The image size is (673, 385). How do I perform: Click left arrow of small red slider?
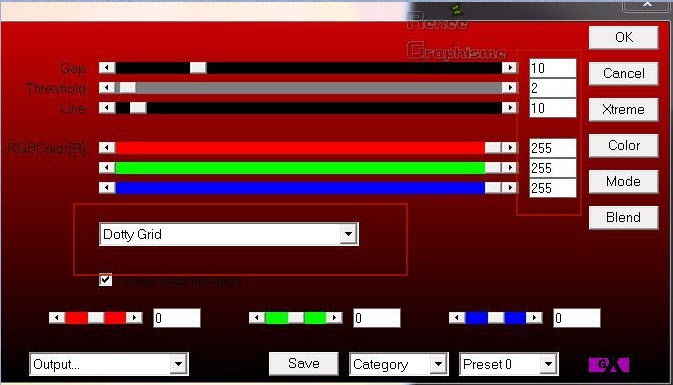coord(57,318)
